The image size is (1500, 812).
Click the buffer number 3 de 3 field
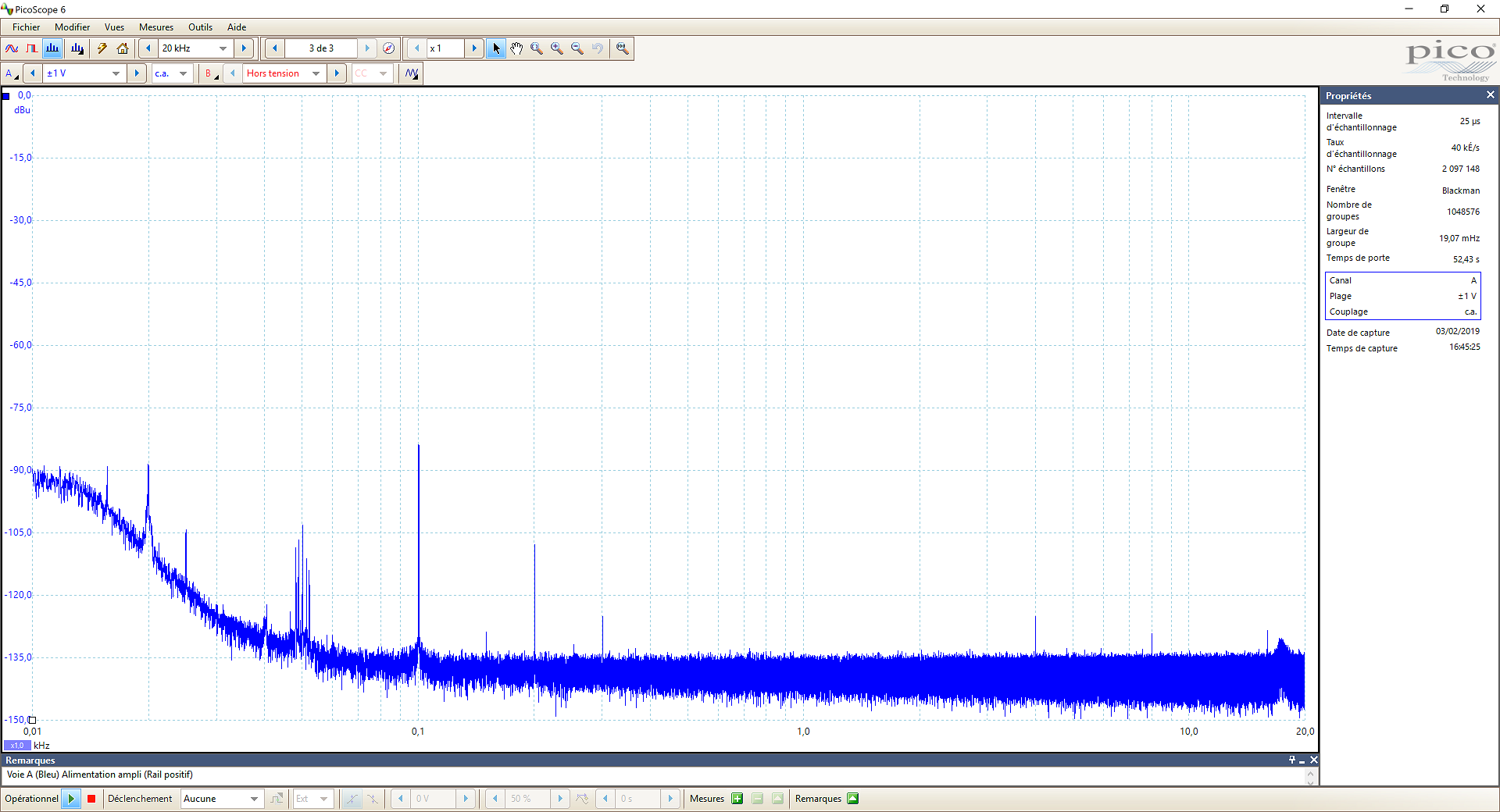(321, 48)
